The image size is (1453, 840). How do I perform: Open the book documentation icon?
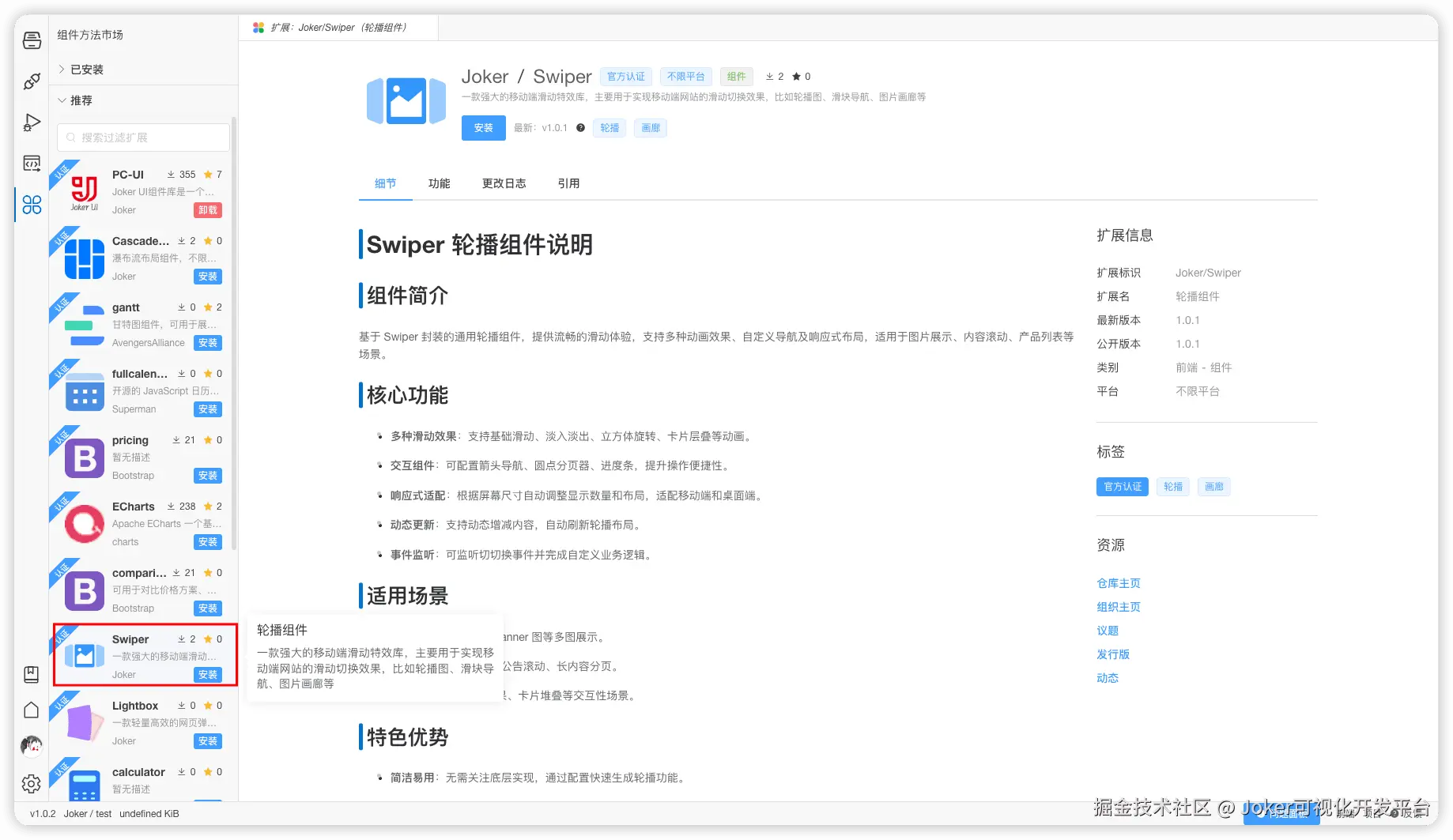[x=32, y=674]
